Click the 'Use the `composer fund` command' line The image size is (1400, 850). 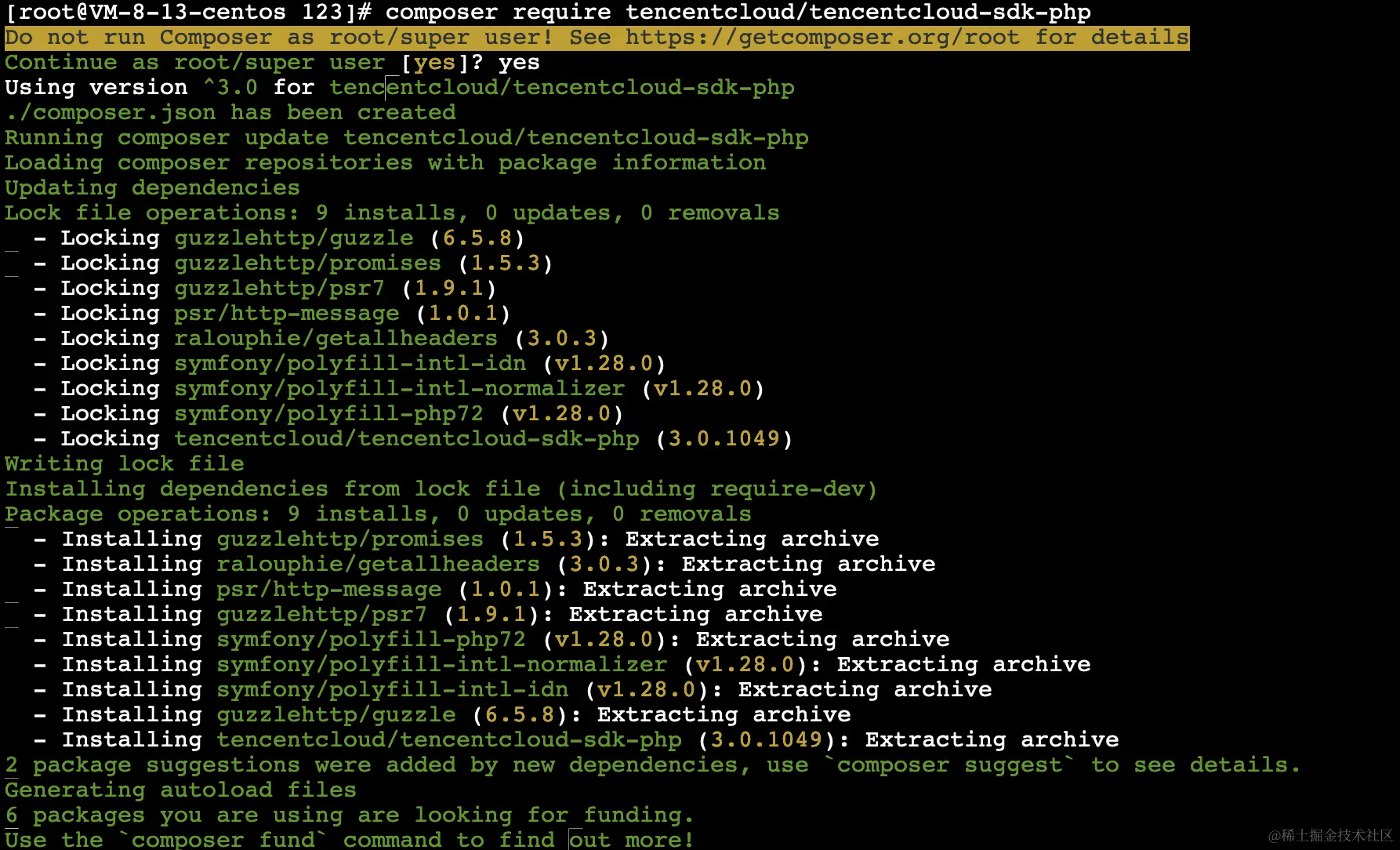pos(350,839)
